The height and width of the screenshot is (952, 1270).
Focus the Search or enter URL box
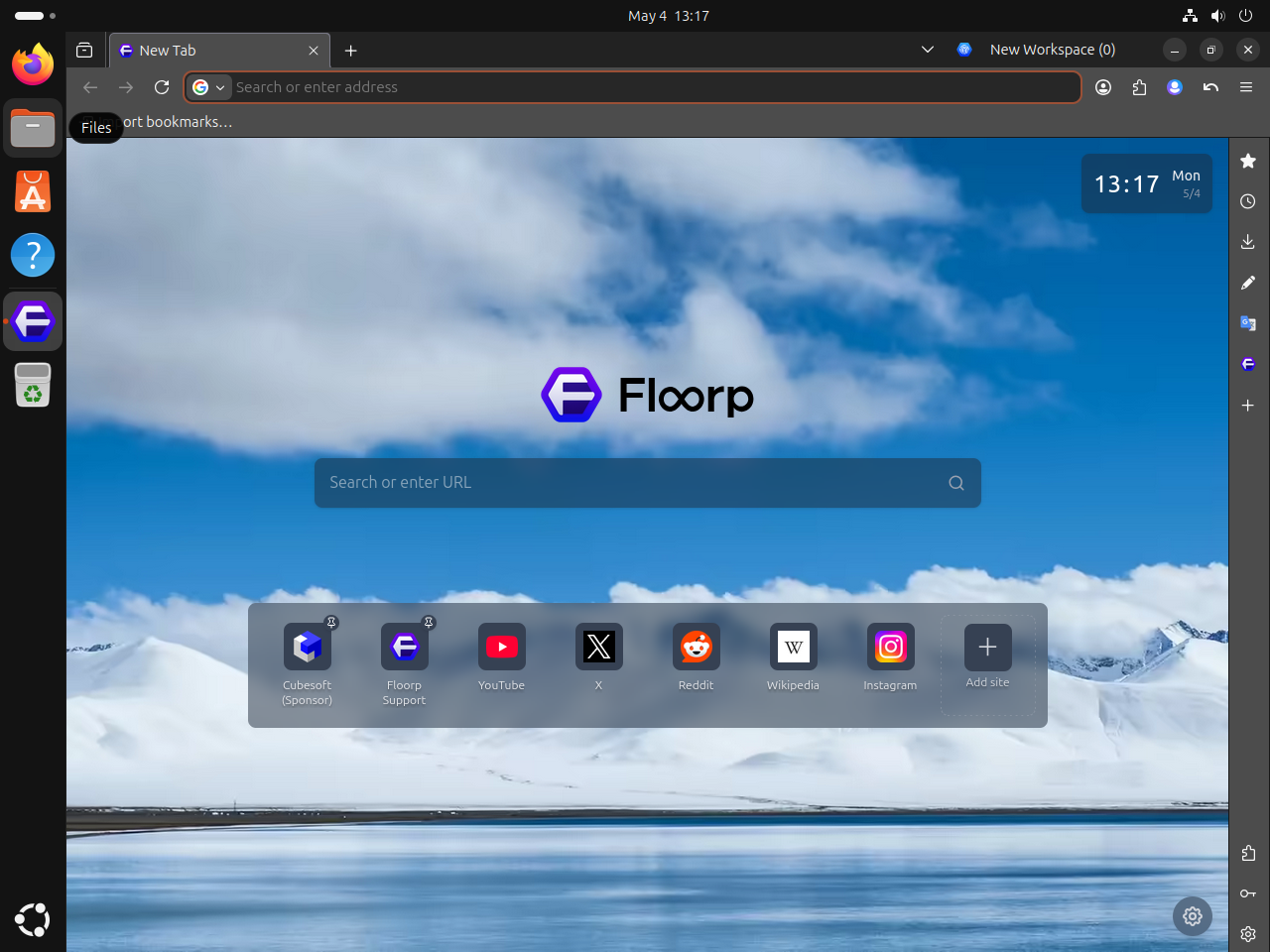(648, 483)
